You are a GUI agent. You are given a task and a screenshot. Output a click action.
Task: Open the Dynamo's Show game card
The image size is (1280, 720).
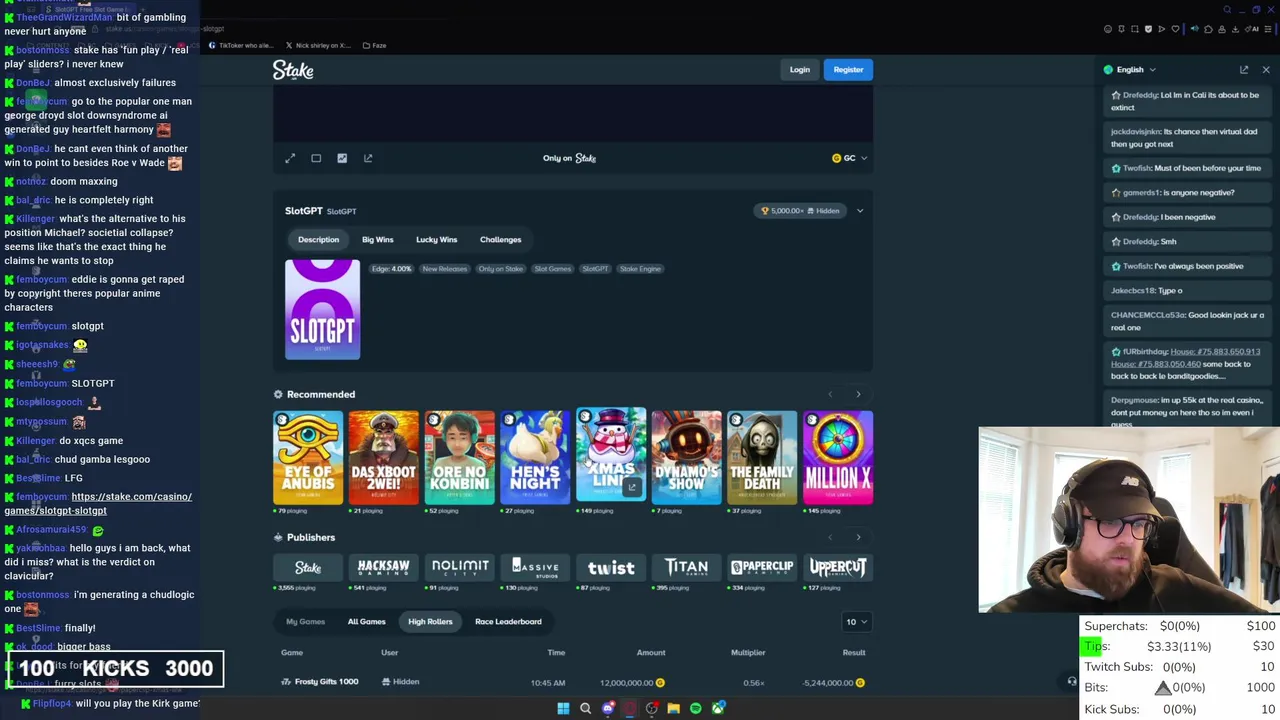[686, 457]
